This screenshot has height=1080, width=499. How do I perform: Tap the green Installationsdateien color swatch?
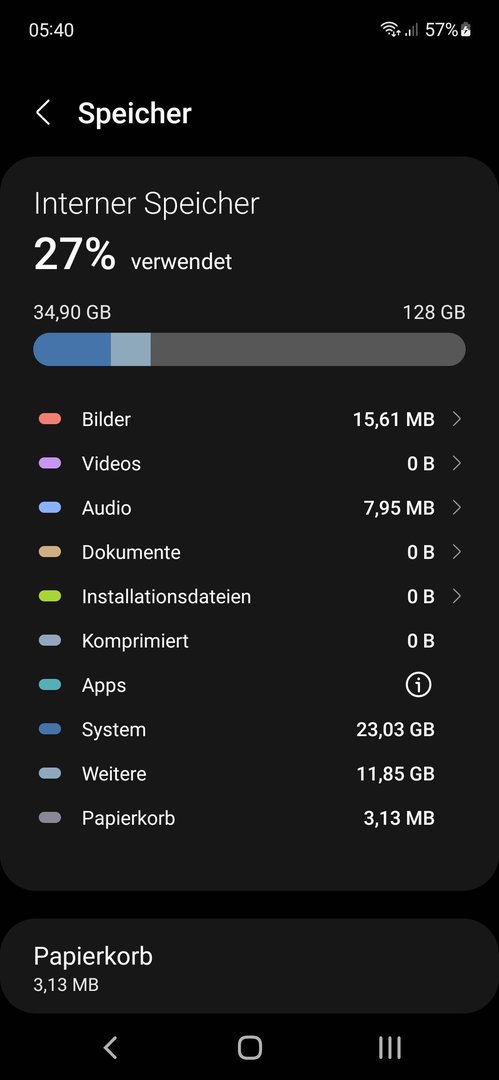click(x=50, y=596)
